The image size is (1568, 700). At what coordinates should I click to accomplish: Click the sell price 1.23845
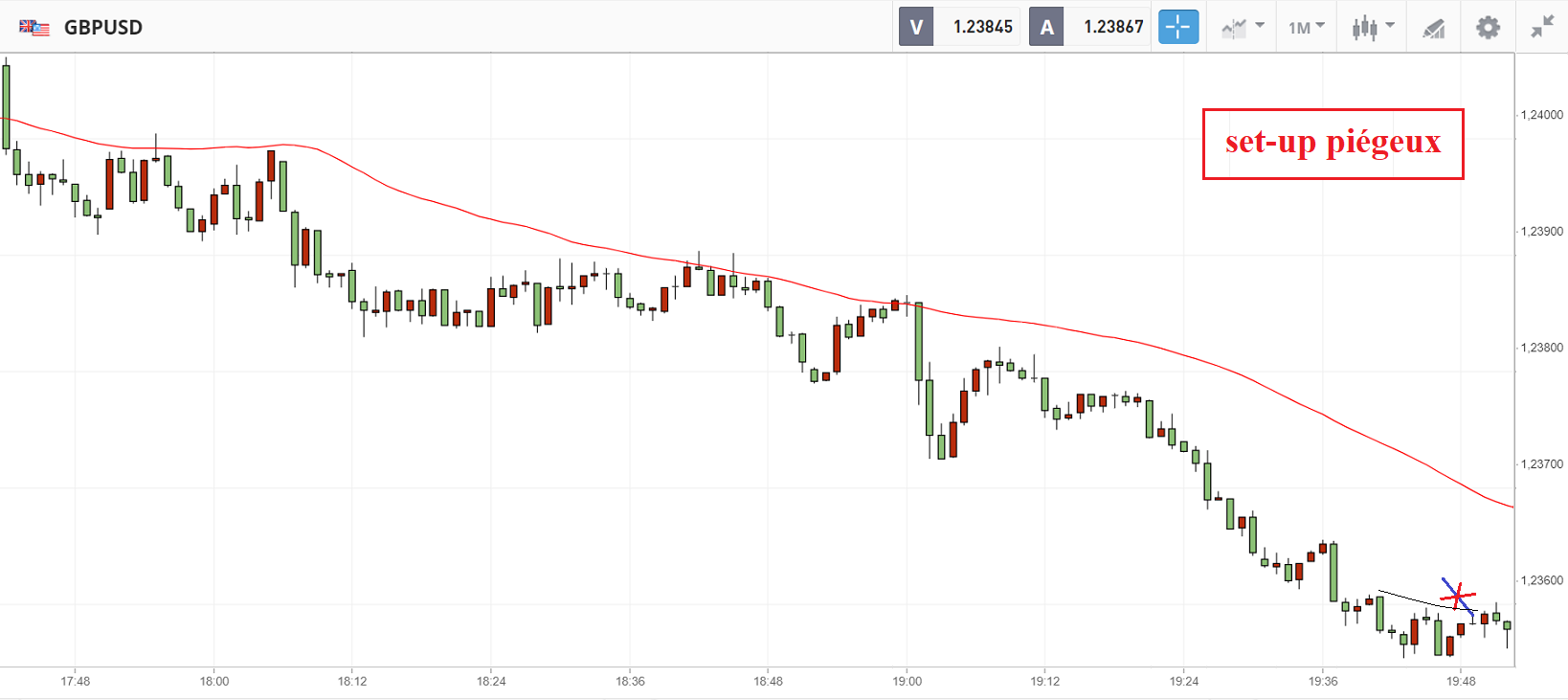tap(982, 27)
